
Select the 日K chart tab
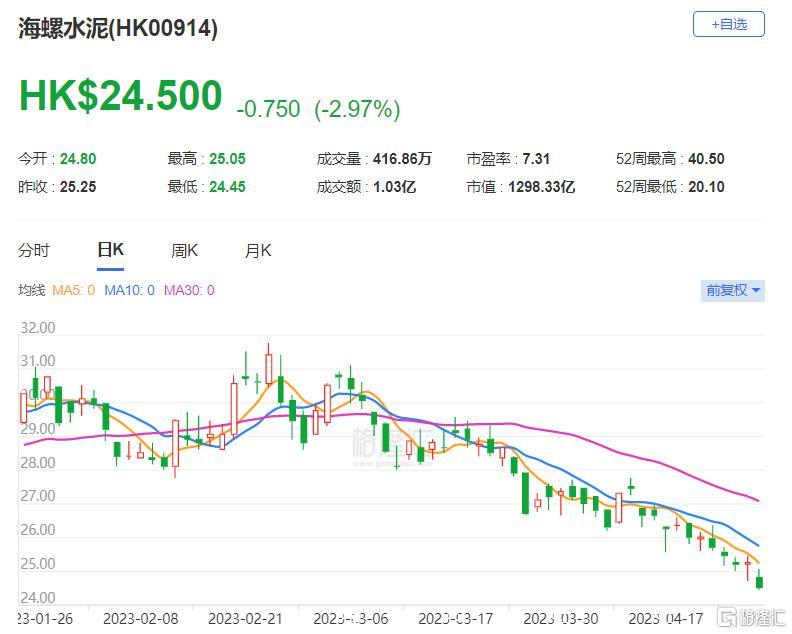click(x=110, y=250)
